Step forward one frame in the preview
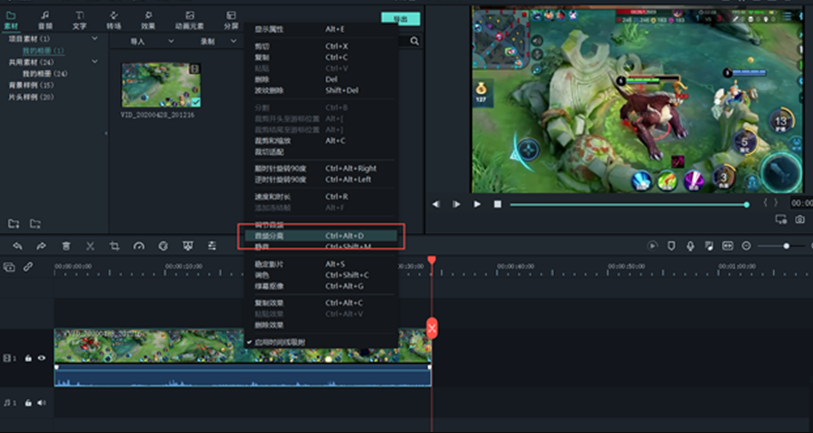The image size is (813, 433). coord(456,204)
